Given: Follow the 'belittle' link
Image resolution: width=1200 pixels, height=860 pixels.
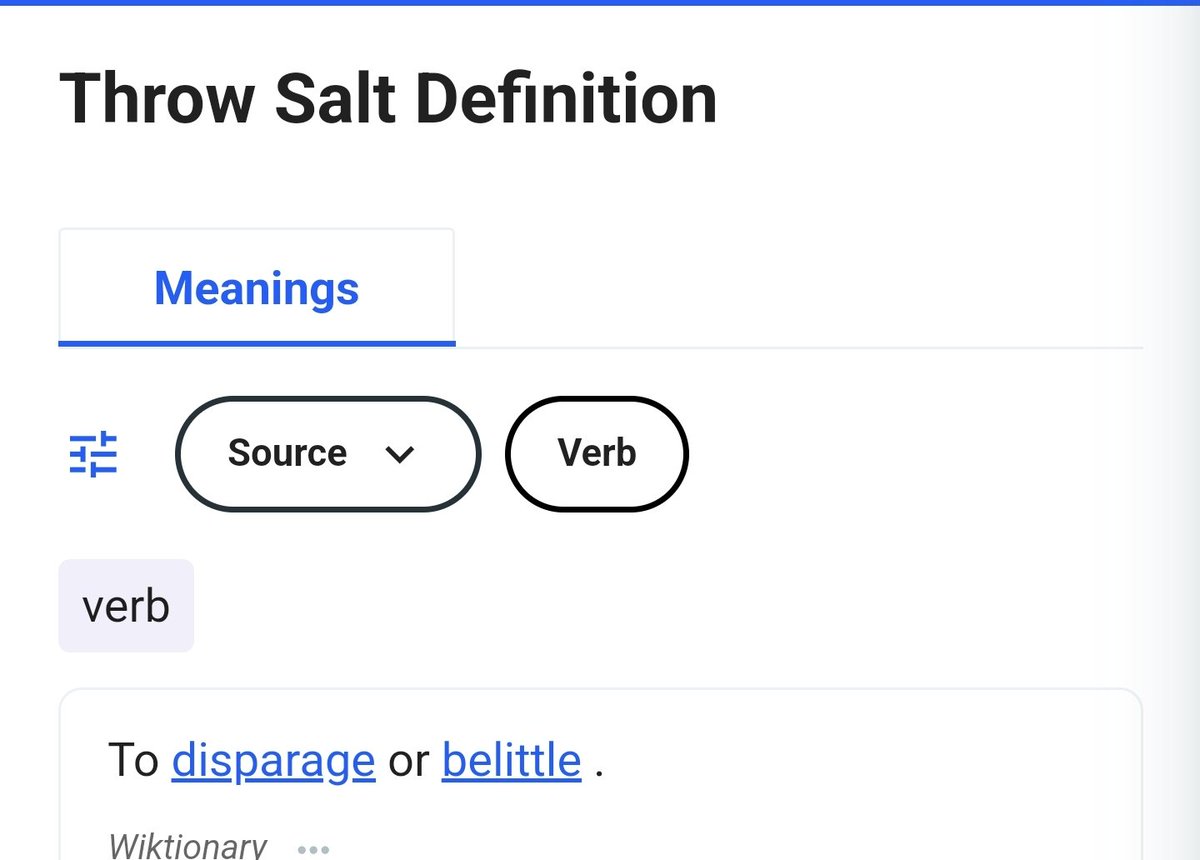Looking at the screenshot, I should (x=511, y=761).
